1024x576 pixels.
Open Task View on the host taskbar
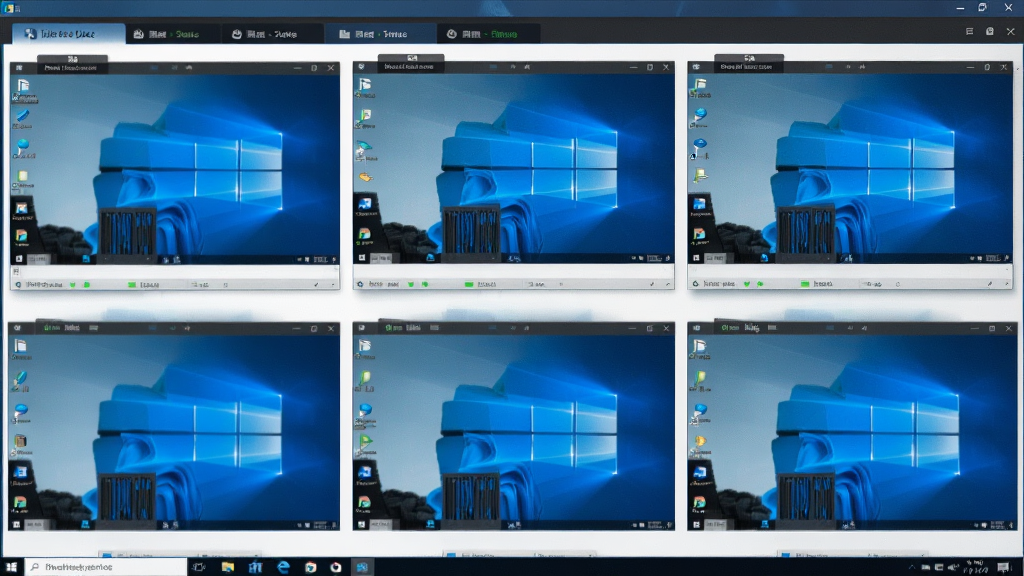[x=199, y=567]
